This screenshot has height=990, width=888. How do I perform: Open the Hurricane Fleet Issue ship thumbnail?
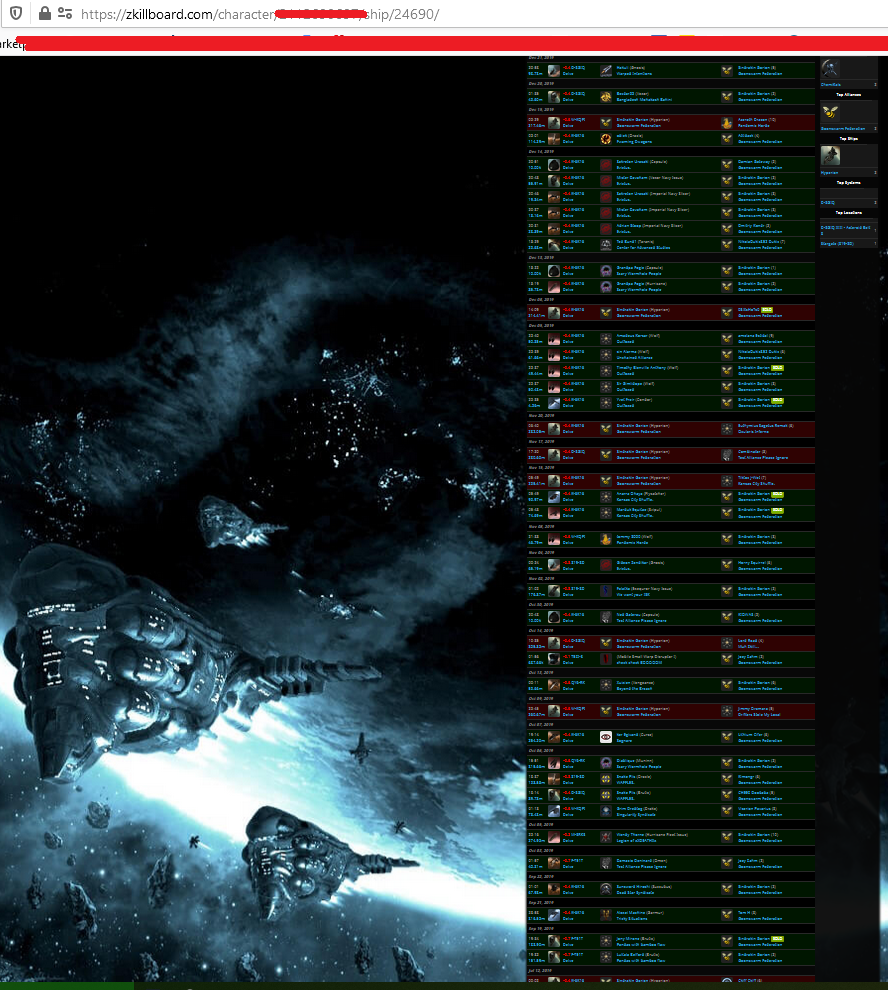pyautogui.click(x=554, y=837)
